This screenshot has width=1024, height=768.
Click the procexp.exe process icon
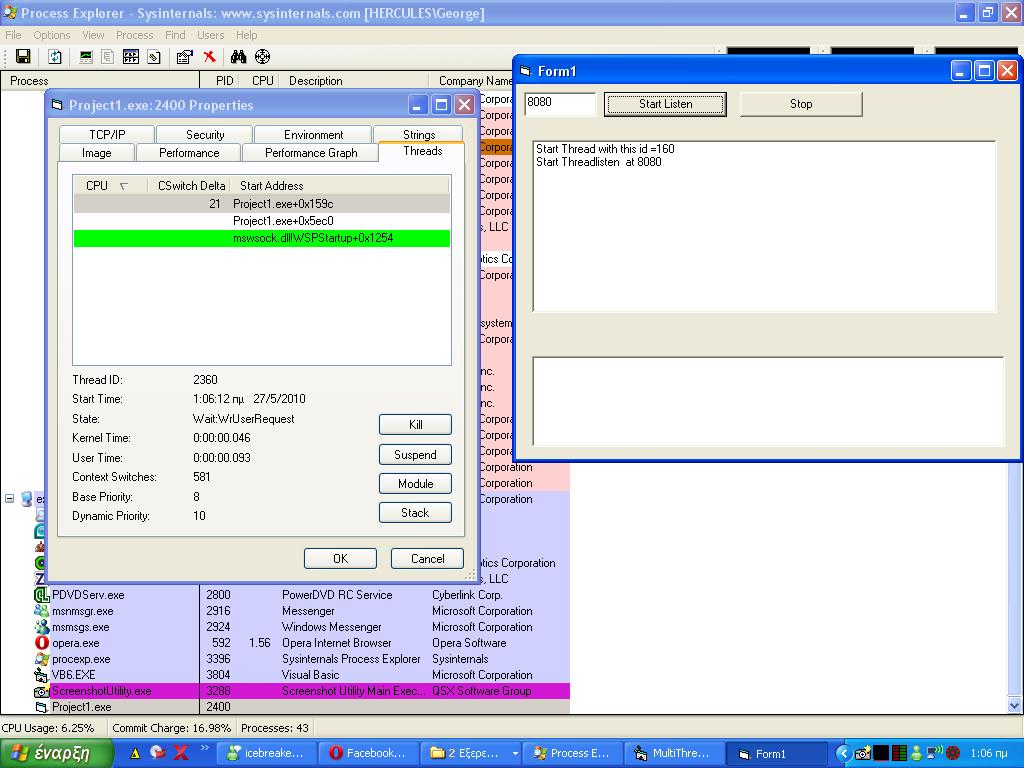(42, 659)
